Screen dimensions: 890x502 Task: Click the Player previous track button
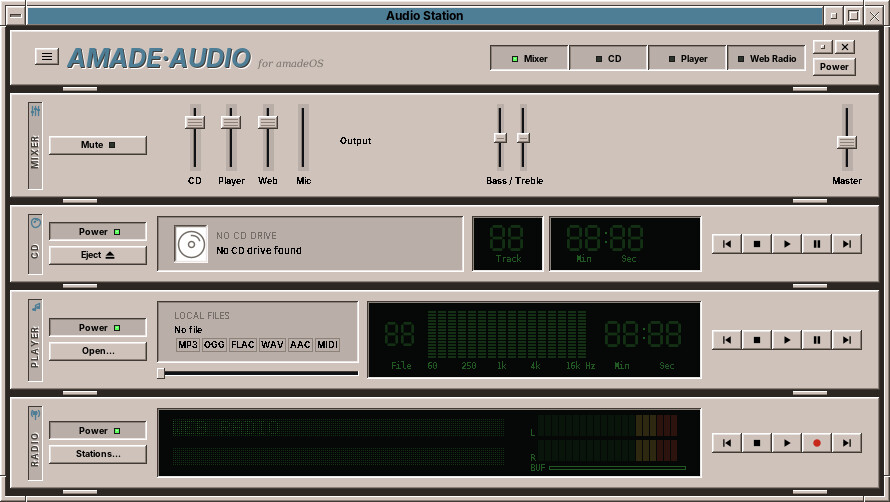tap(727, 340)
